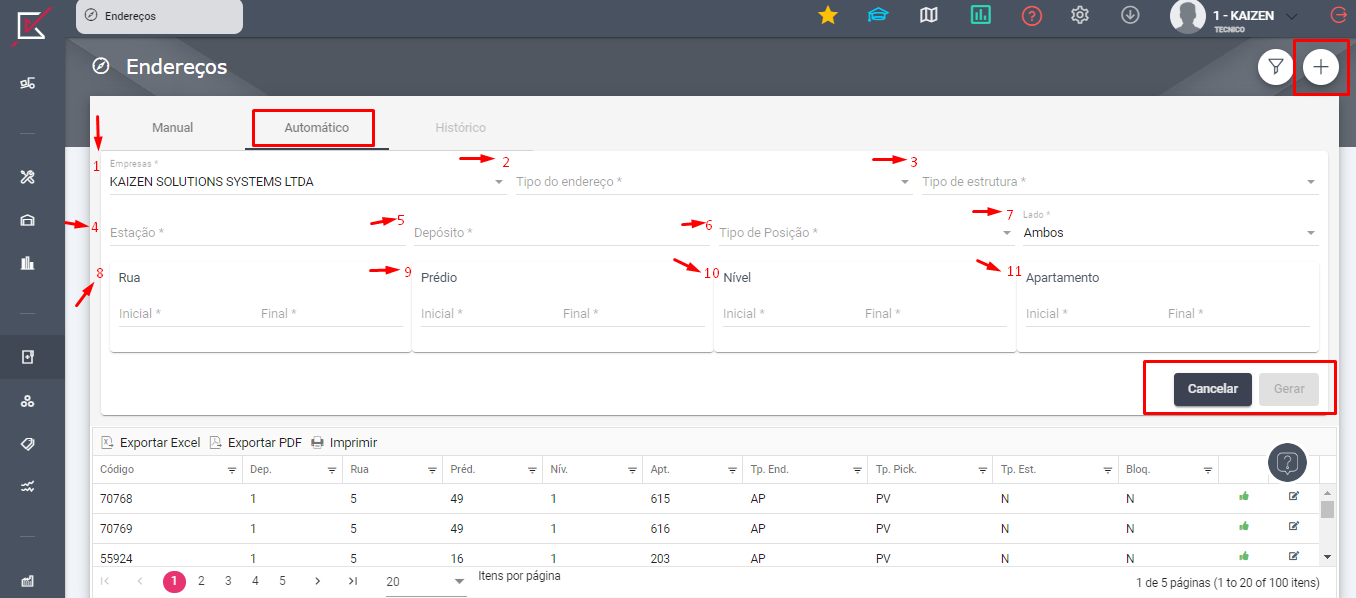Click the red logout icon

[1338, 15]
